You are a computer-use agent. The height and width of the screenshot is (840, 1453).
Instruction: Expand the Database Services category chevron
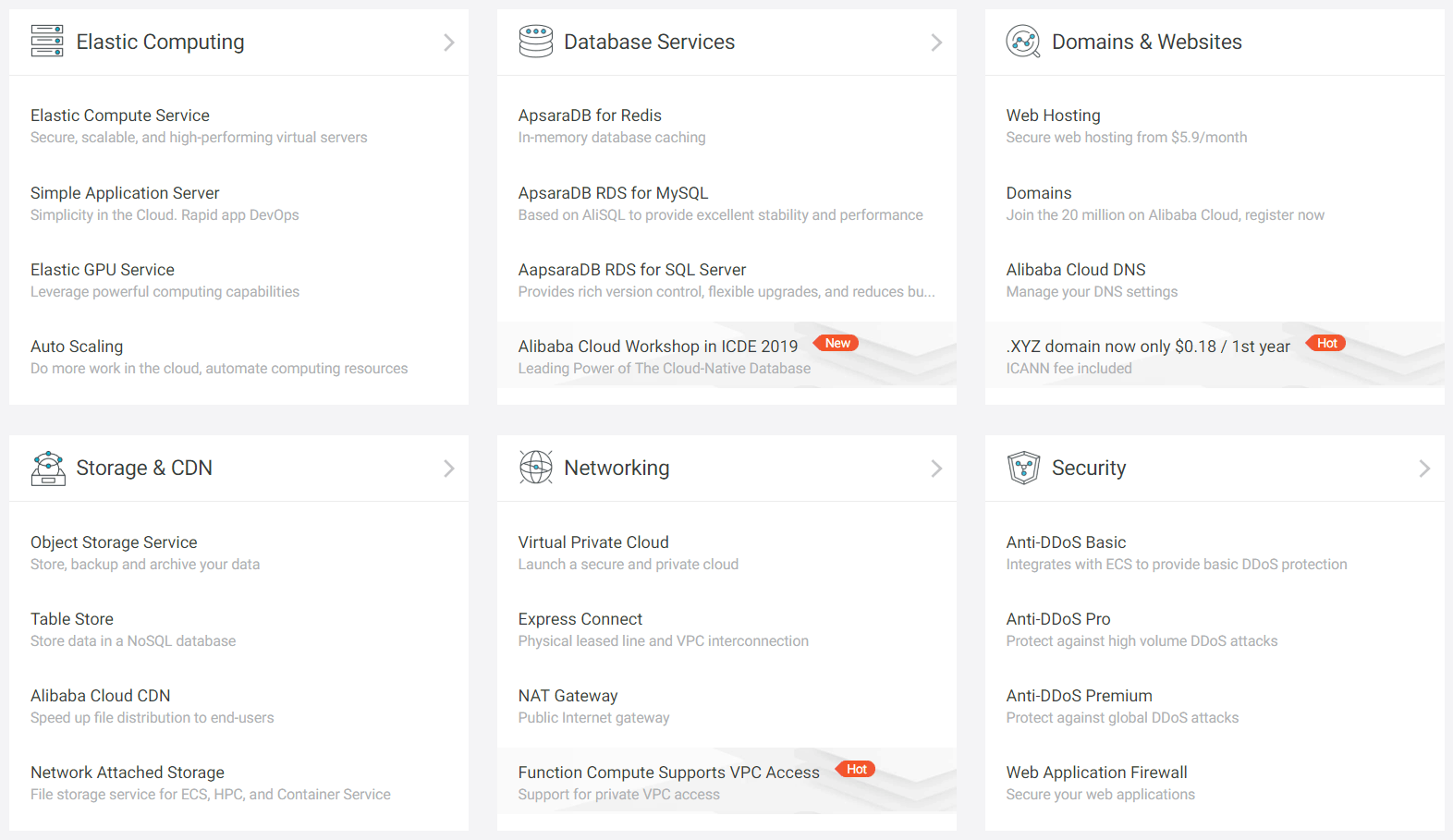[936, 43]
